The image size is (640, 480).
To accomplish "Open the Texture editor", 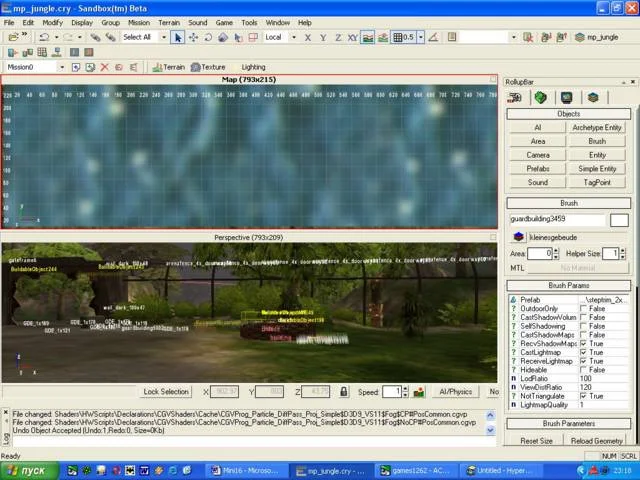I will pos(208,67).
